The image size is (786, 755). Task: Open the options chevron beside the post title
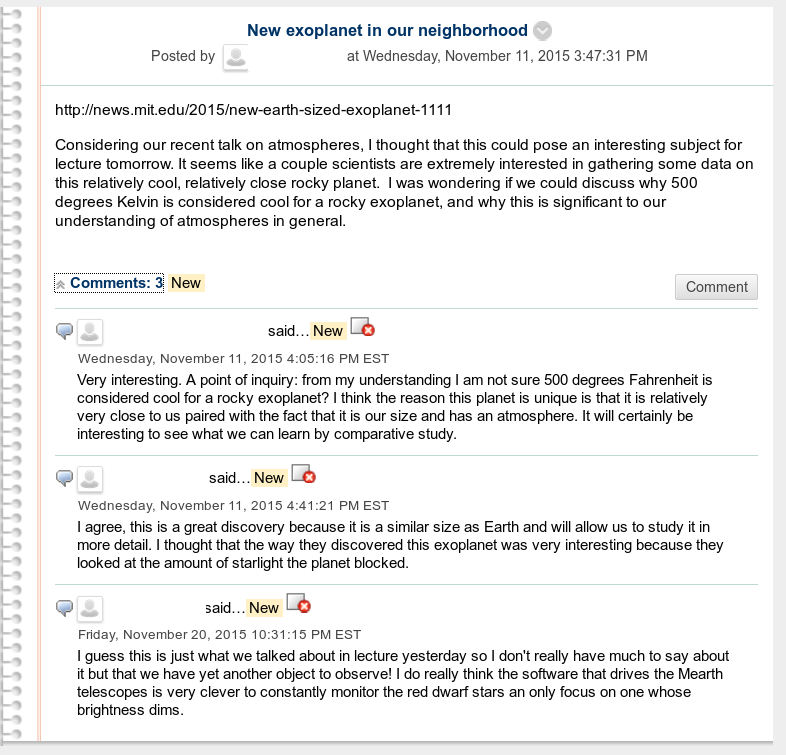pyautogui.click(x=542, y=31)
